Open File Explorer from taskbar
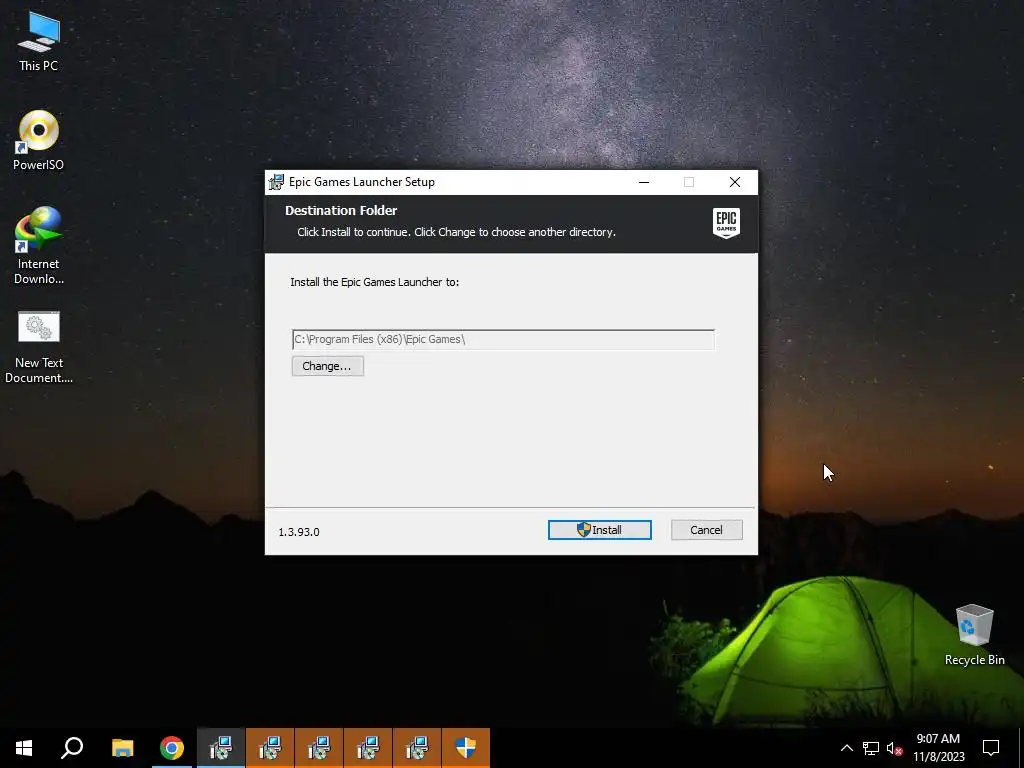The image size is (1024, 768). [x=122, y=748]
